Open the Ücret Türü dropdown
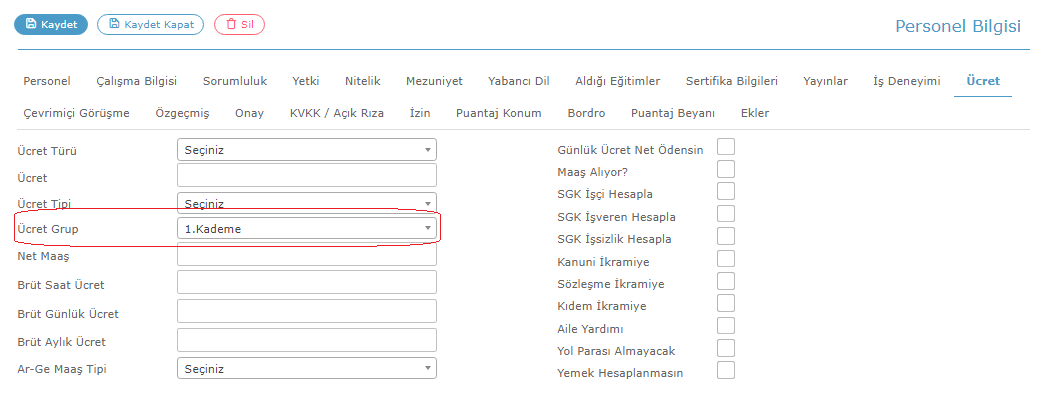Screen dimensions: 1050x401 307,150
